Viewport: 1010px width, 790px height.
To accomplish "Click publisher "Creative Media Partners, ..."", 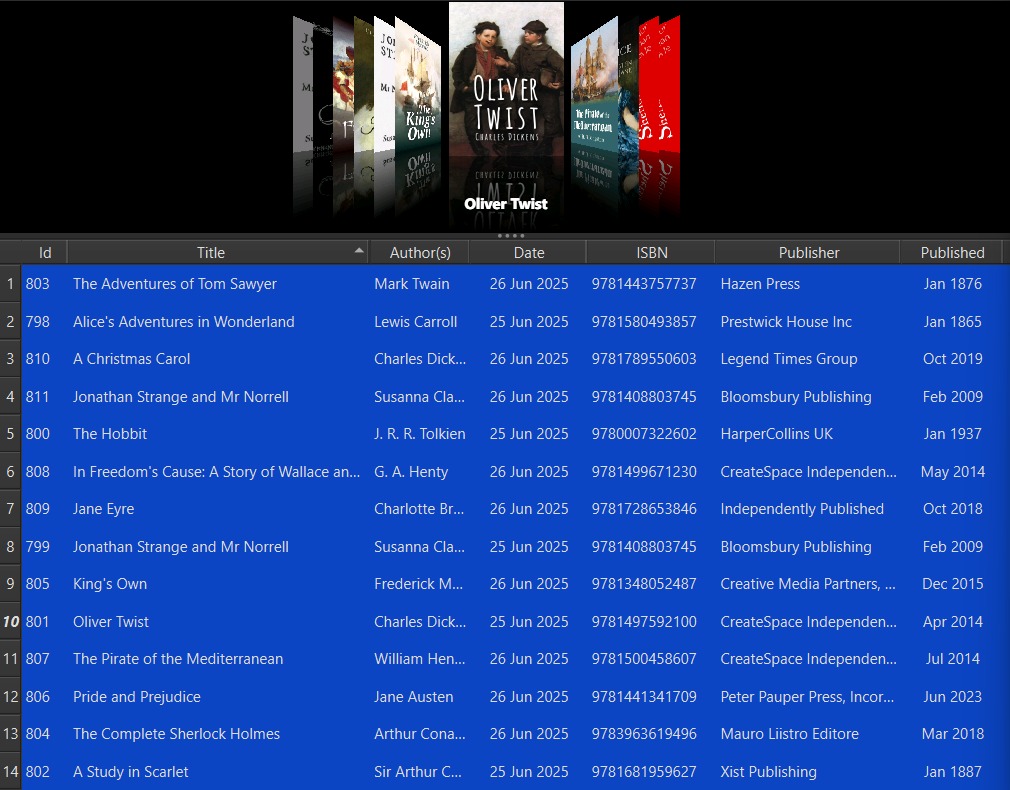I will pyautogui.click(x=808, y=584).
